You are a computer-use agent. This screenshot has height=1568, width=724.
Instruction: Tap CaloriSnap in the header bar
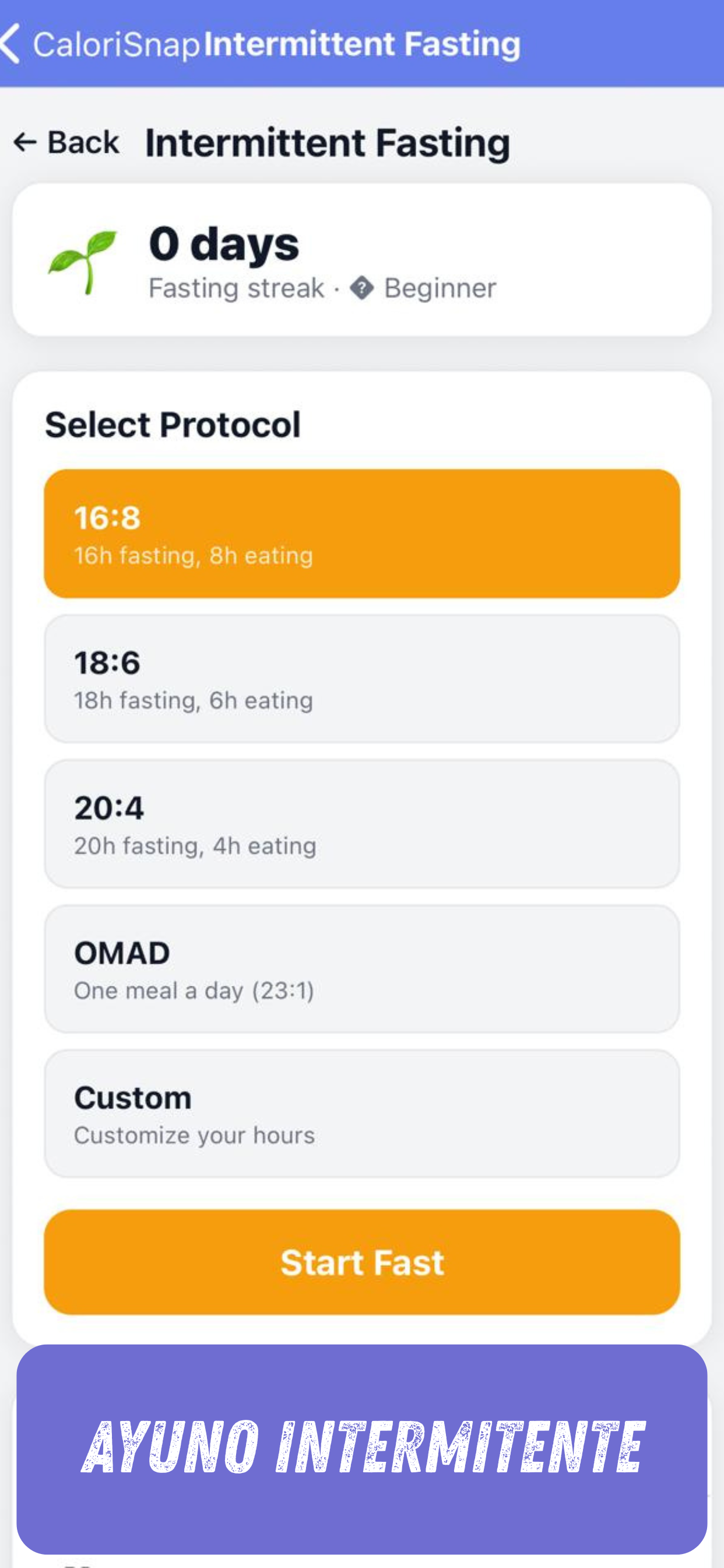[x=115, y=45]
